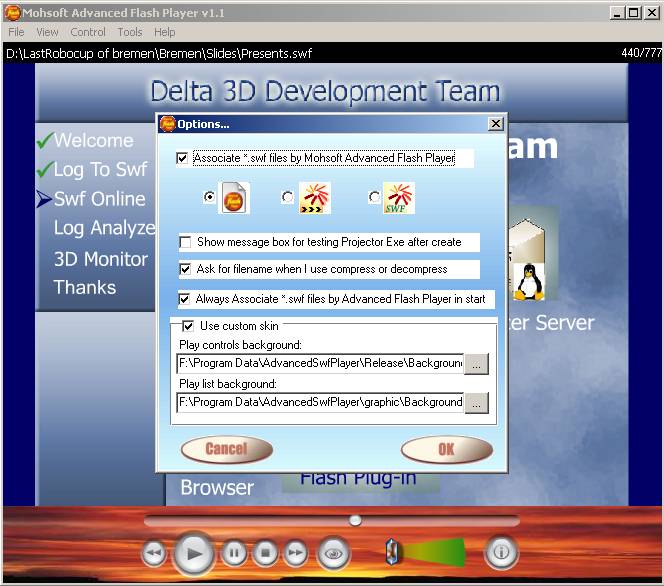
Task: Open the File menu
Action: (x=16, y=32)
